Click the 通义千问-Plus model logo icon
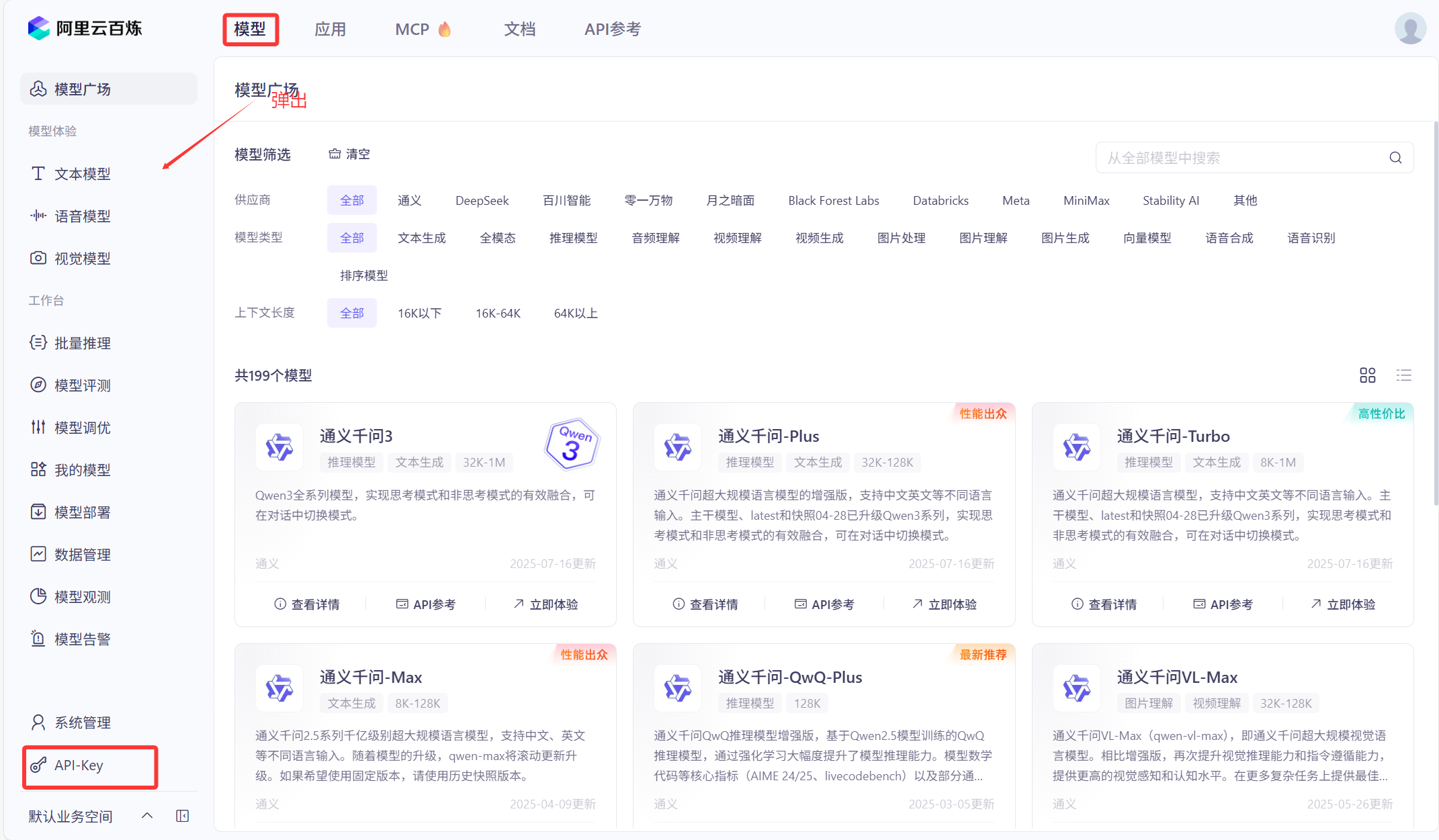This screenshot has width=1439, height=840. [678, 447]
